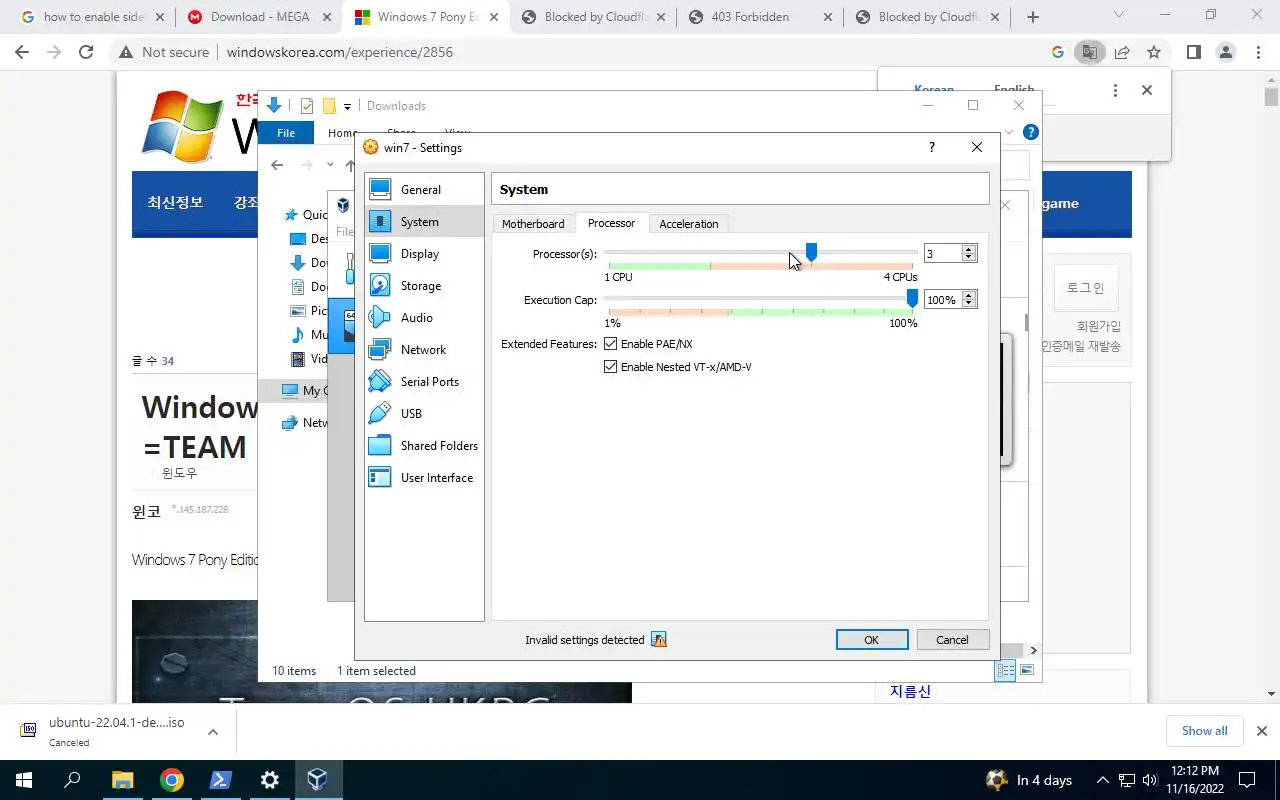Click the Processor(s) count spinbox field
The image size is (1280, 800).
[x=942, y=254]
